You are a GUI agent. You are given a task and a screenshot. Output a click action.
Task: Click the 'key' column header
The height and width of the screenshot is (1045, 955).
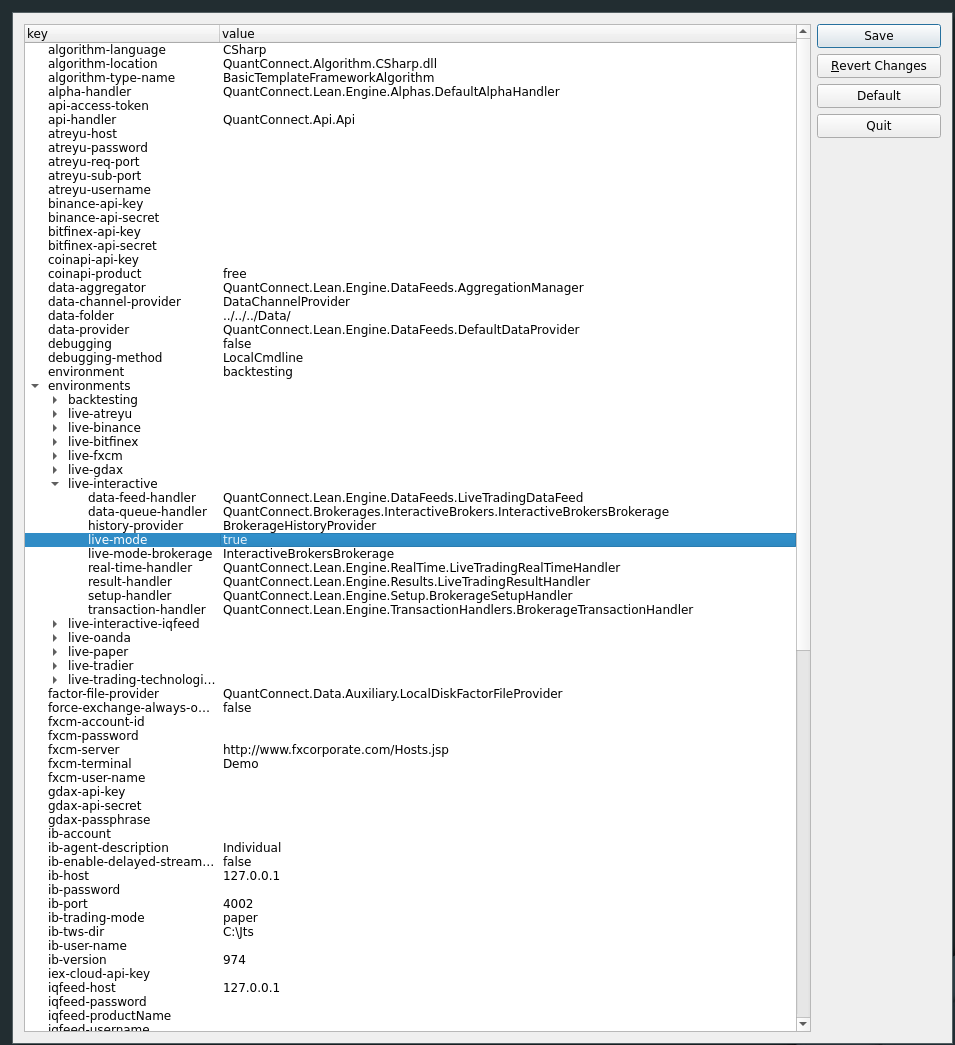[x=122, y=34]
